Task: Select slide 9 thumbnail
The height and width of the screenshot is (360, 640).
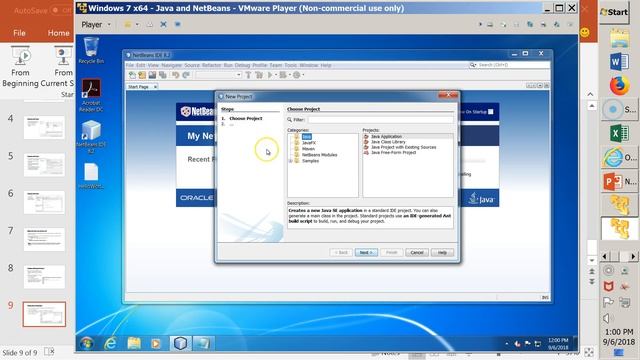Action: point(44,314)
